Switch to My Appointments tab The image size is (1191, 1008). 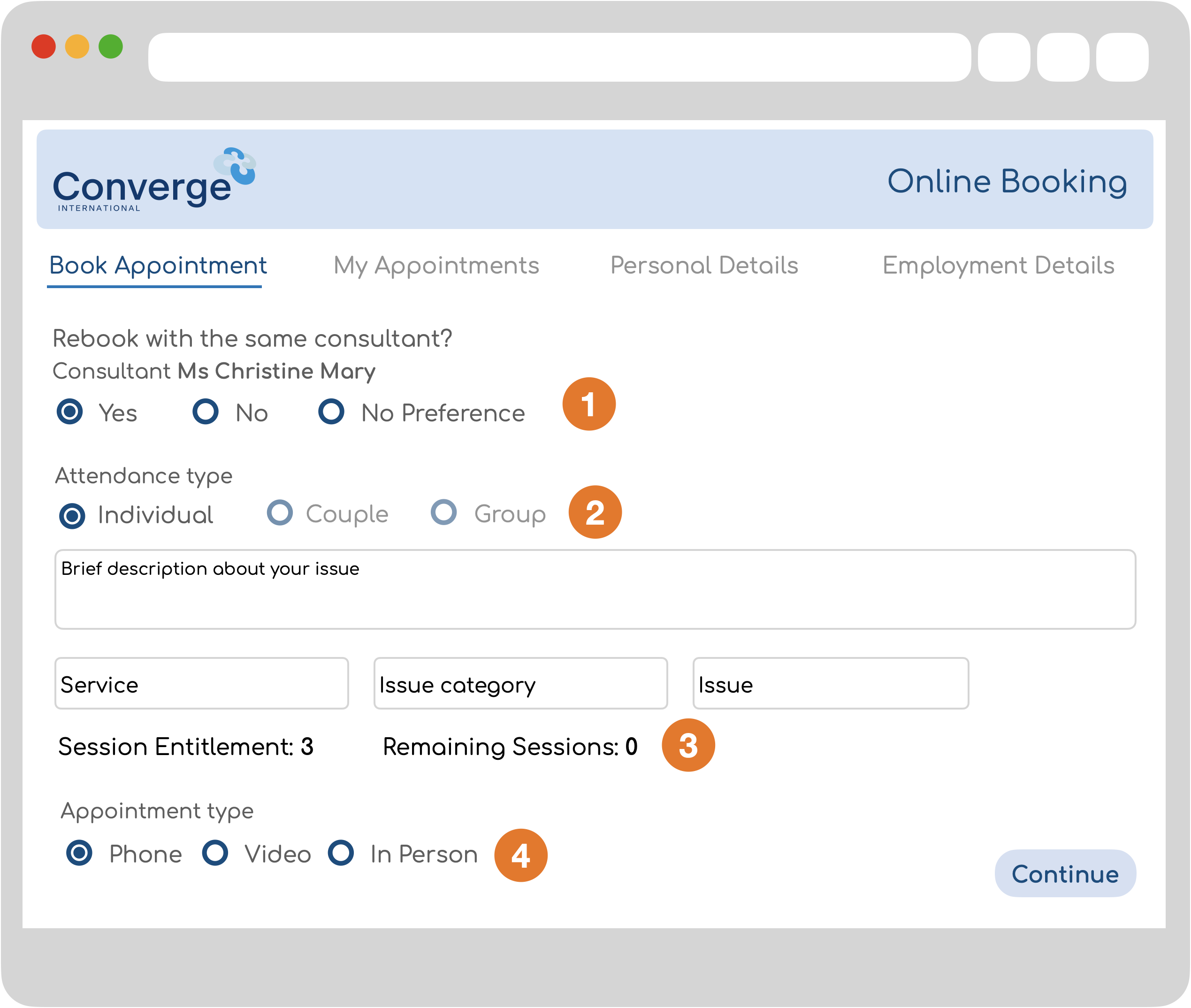[x=436, y=266]
